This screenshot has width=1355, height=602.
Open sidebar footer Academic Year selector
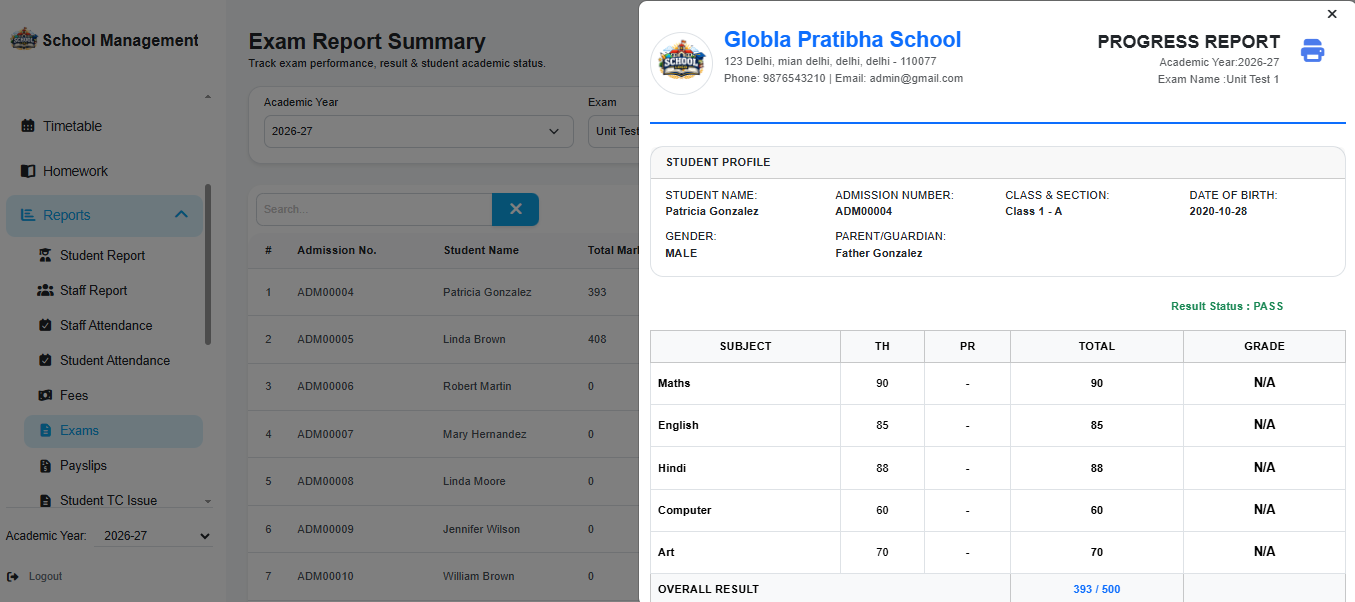tap(154, 536)
